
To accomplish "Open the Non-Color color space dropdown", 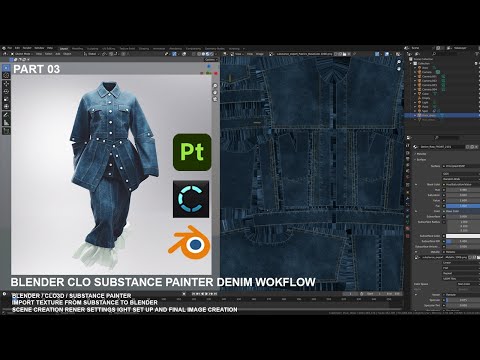I will click(469, 284).
